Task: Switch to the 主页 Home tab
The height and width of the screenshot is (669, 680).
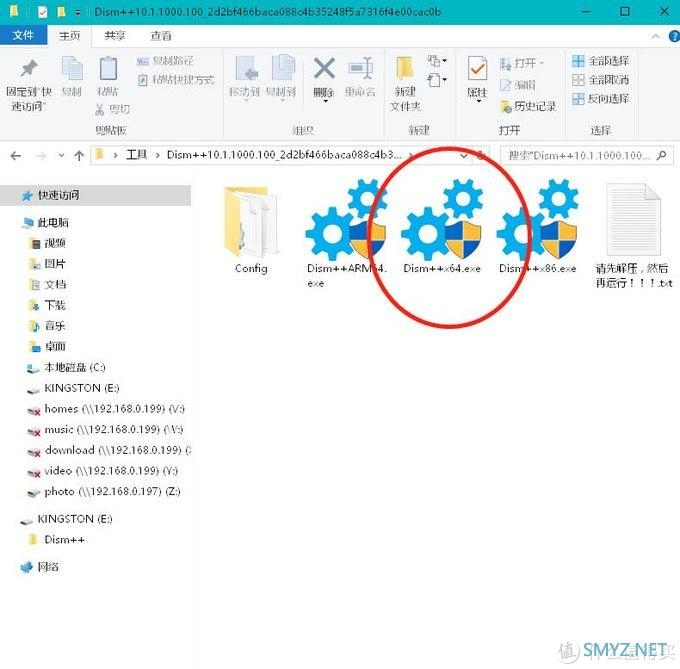Action: (69, 36)
